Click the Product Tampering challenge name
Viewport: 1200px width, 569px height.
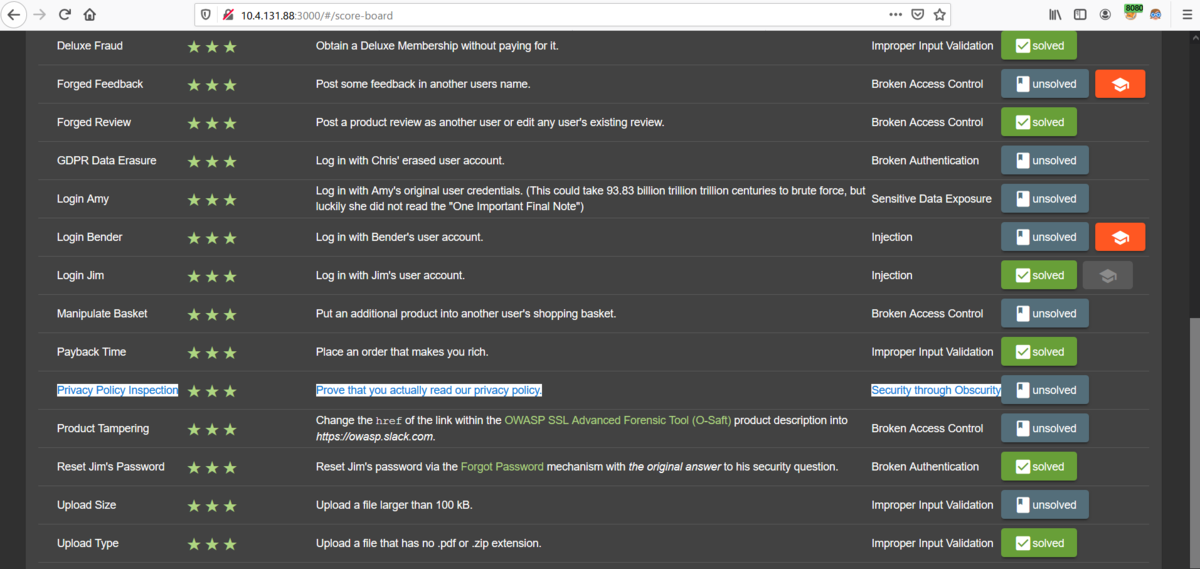point(103,428)
